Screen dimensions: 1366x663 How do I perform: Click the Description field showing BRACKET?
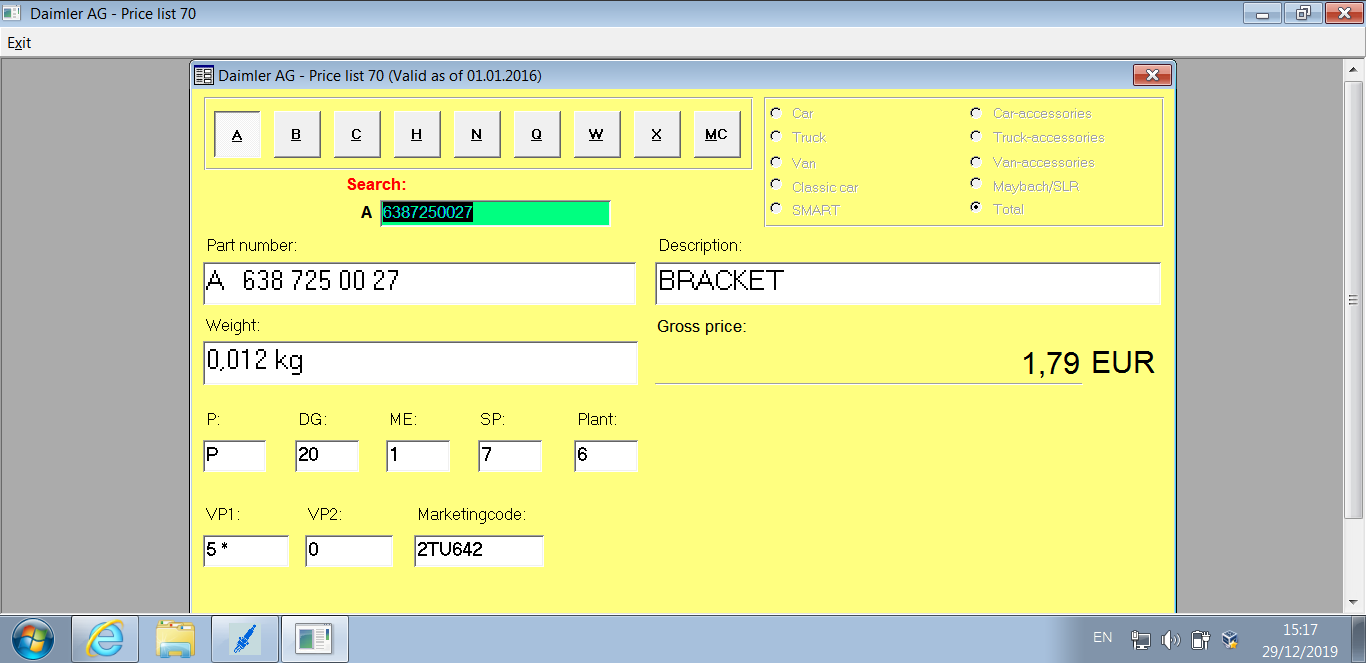[908, 283]
